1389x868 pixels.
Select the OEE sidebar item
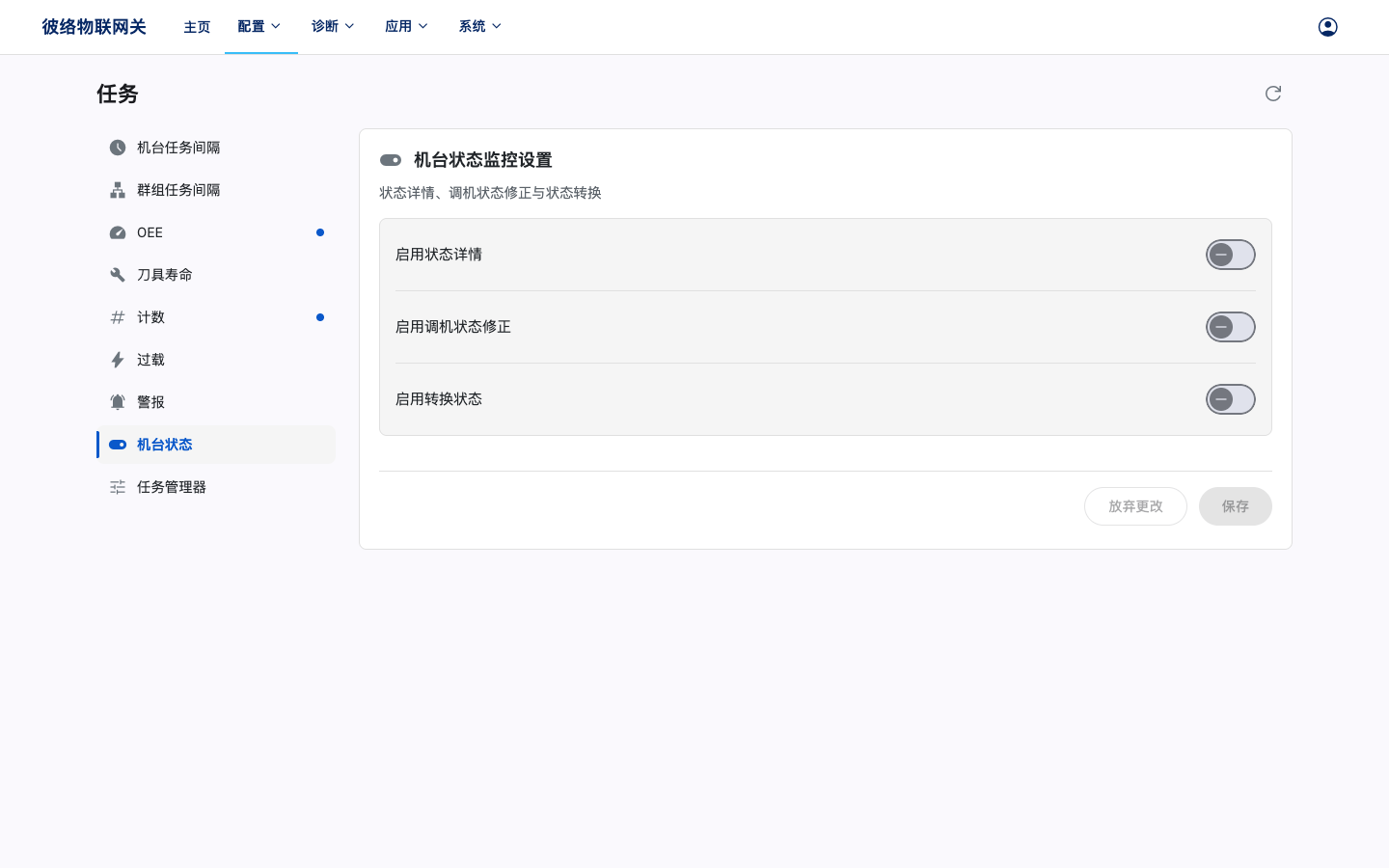pos(216,232)
